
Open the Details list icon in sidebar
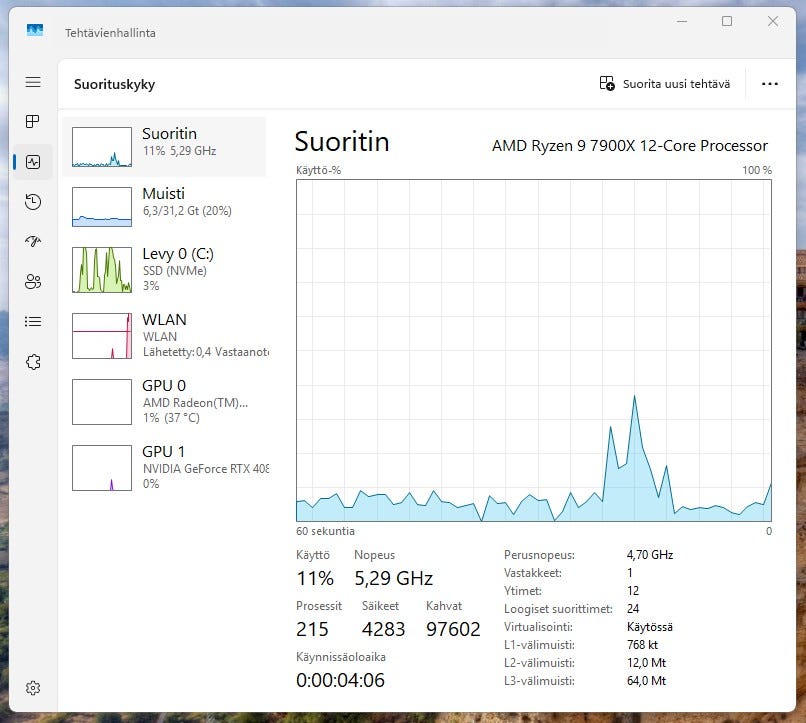tap(33, 322)
